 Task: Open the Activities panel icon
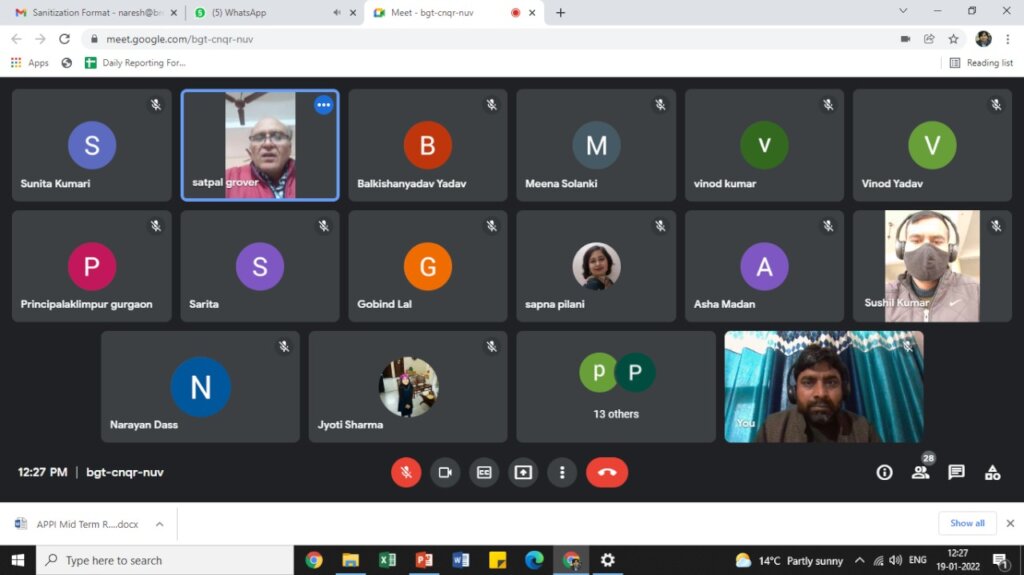click(x=992, y=472)
